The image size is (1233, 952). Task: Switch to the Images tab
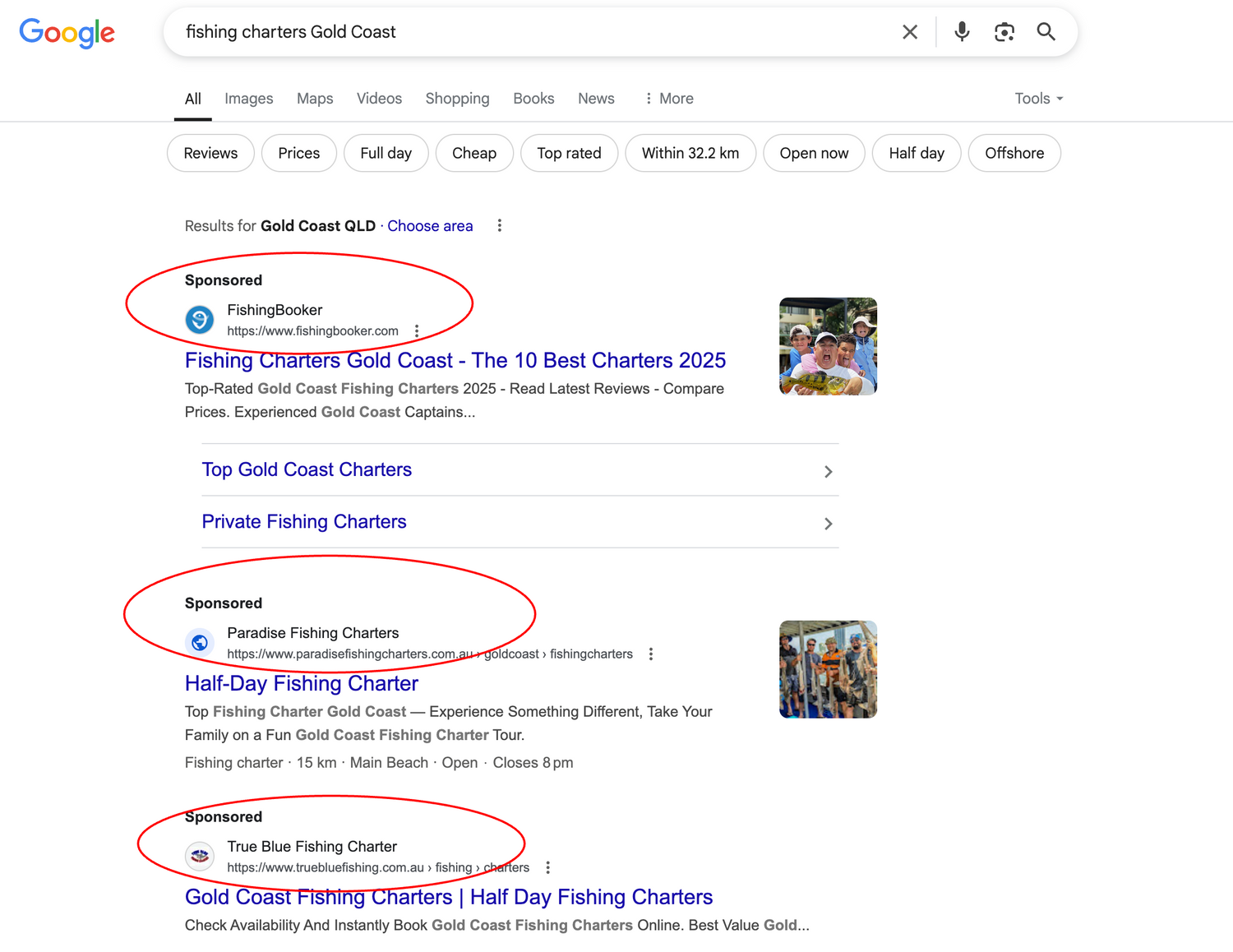[248, 99]
